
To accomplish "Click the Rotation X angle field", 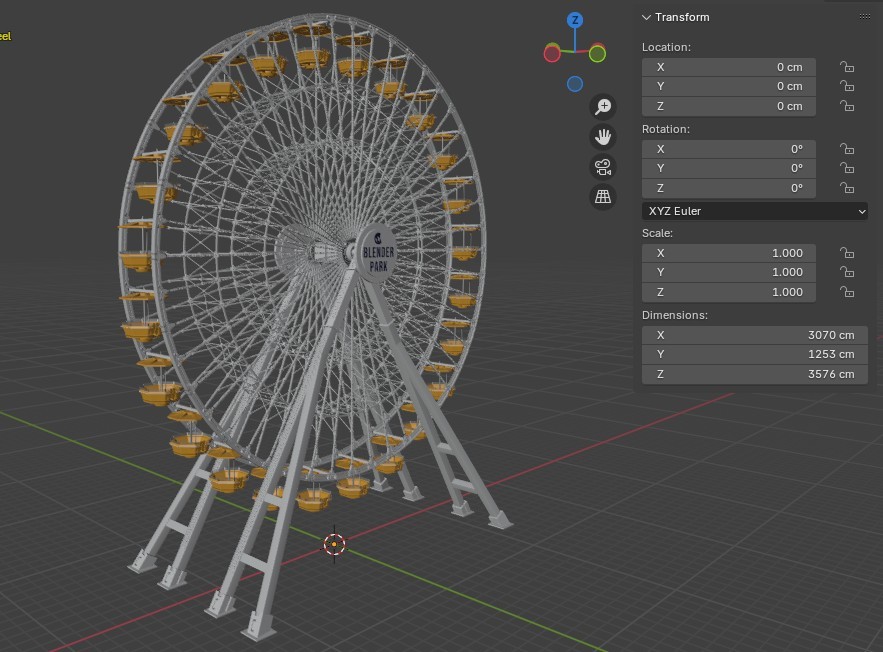I will 728,148.
